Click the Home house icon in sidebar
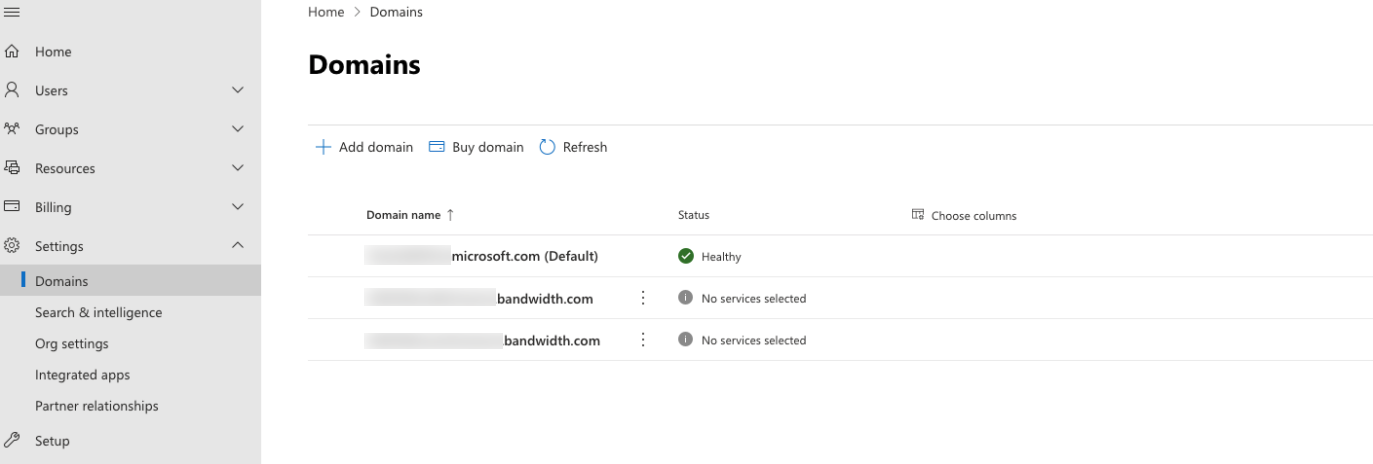The image size is (1373, 464). pos(12,52)
